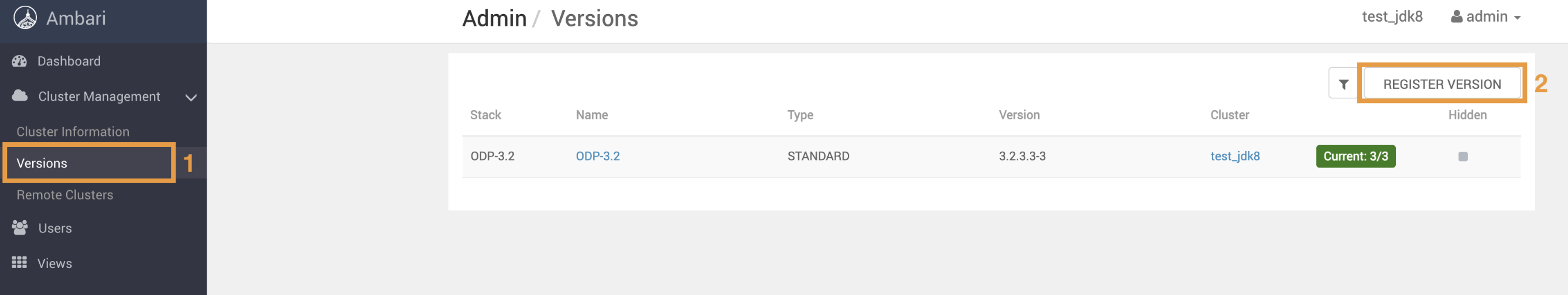Click the admin user profile icon
Image resolution: width=1568 pixels, height=295 pixels.
pyautogui.click(x=1456, y=16)
